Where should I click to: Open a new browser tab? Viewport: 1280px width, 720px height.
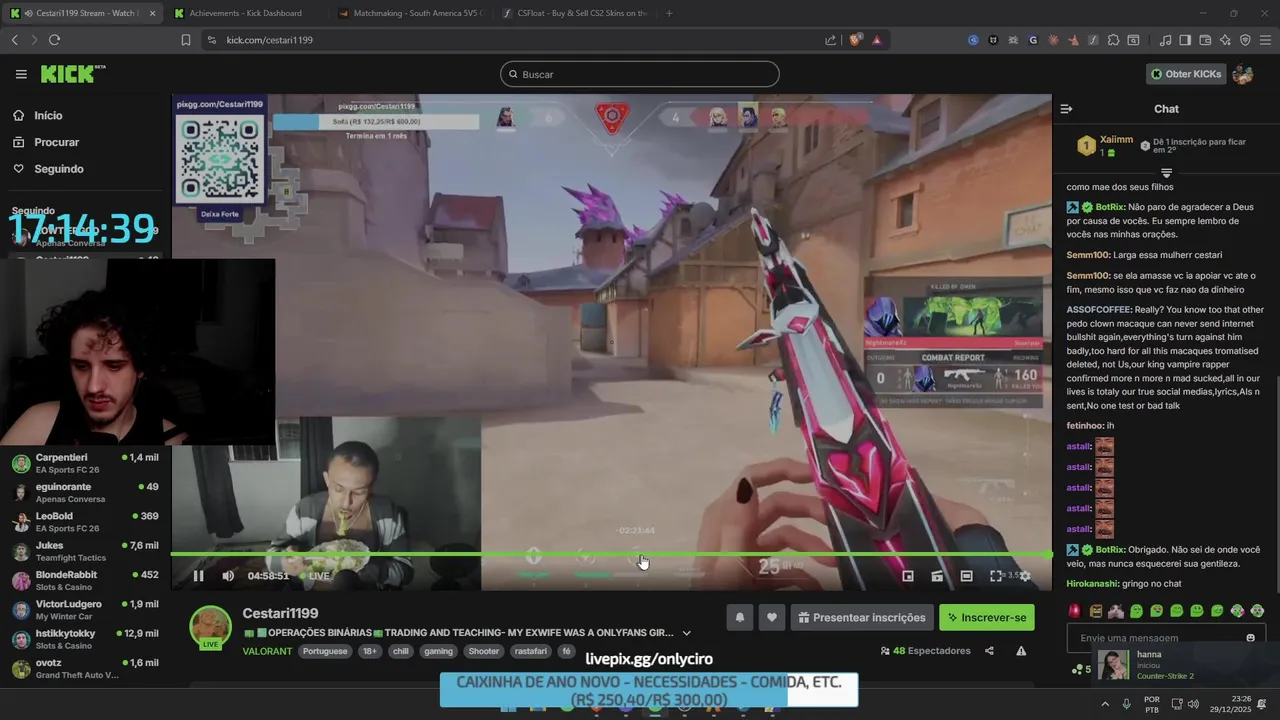(669, 13)
